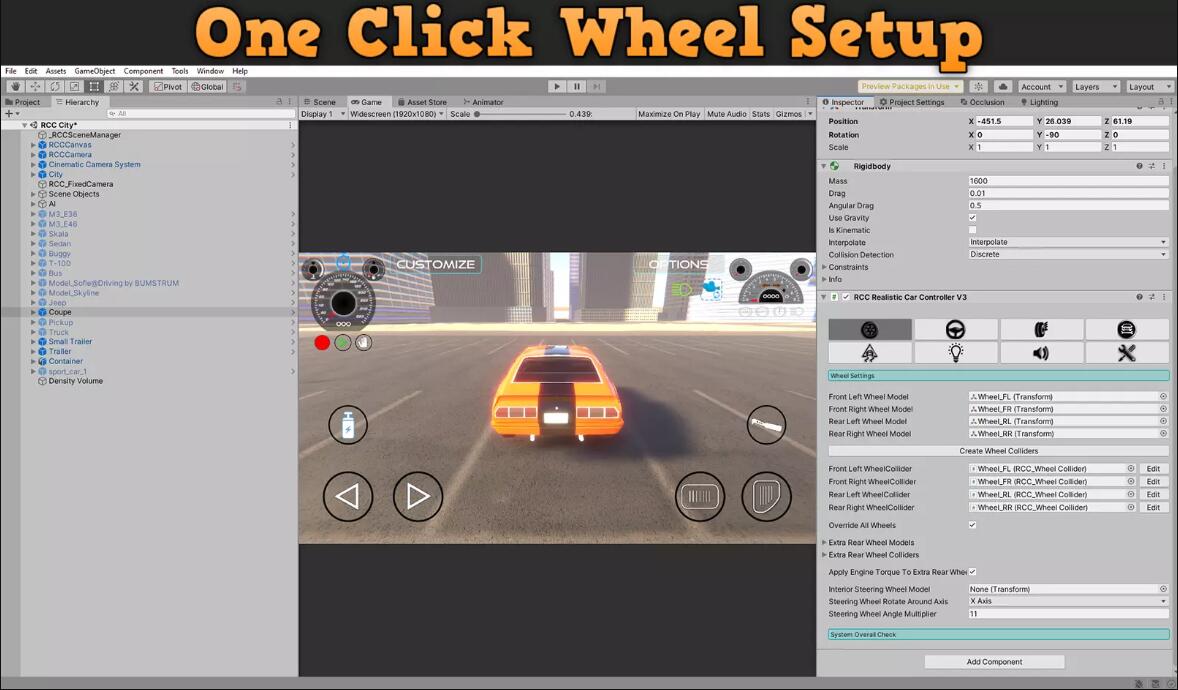This screenshot has height=690, width=1178.
Task: Expand the Extra Rear Wheel Models foldout
Action: (x=824, y=542)
